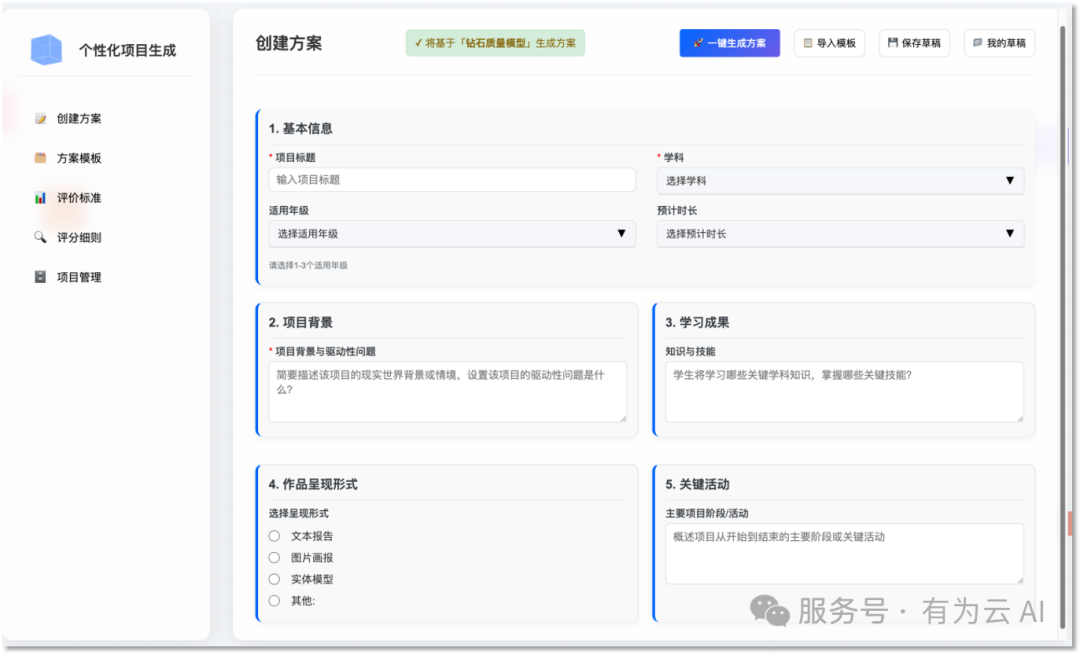Switch to 我的草稿
Screen dimensions: 1080x655
(998, 43)
